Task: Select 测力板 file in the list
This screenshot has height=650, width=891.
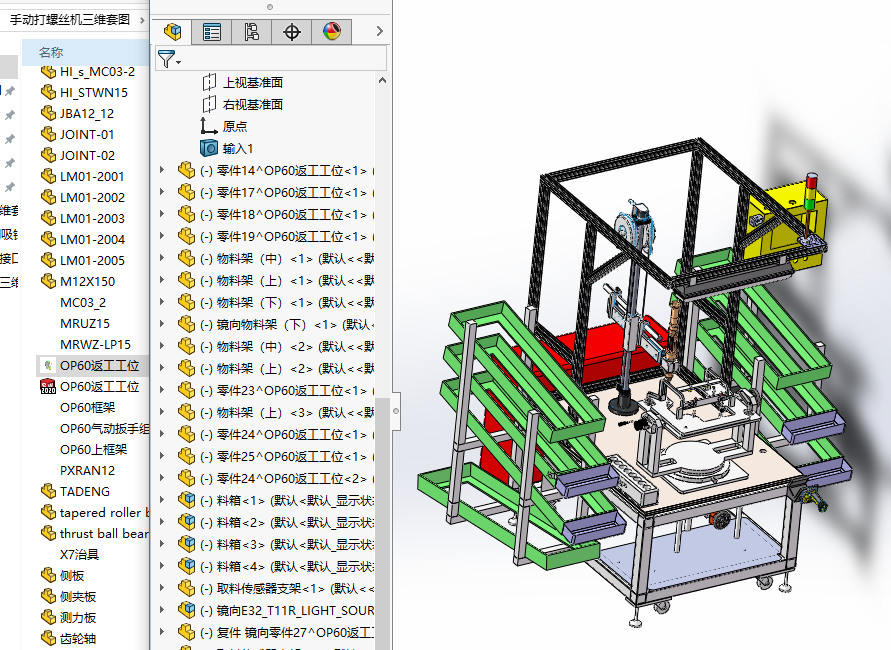Action: coord(78,618)
